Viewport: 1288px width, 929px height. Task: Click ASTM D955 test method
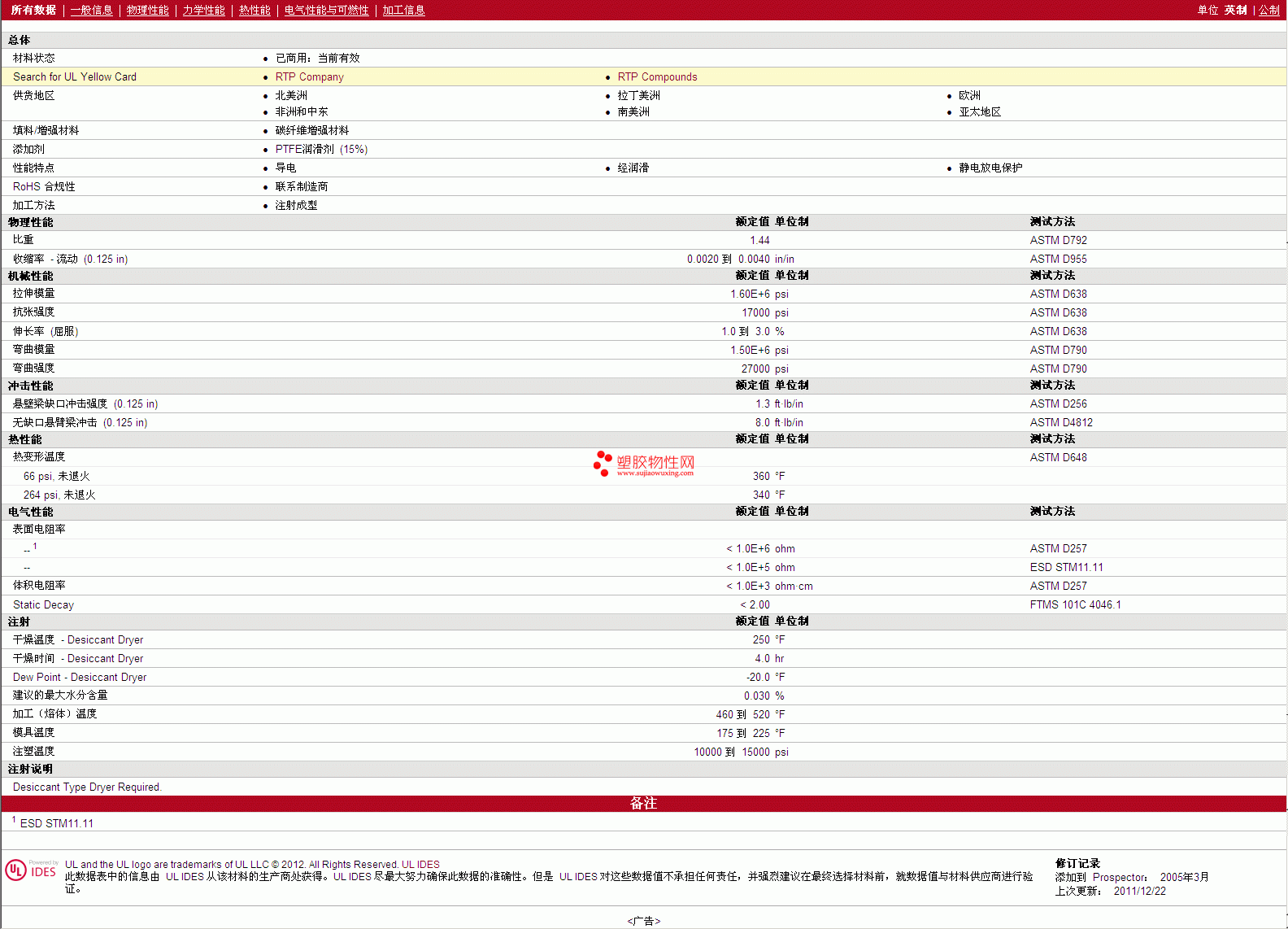tap(1058, 259)
